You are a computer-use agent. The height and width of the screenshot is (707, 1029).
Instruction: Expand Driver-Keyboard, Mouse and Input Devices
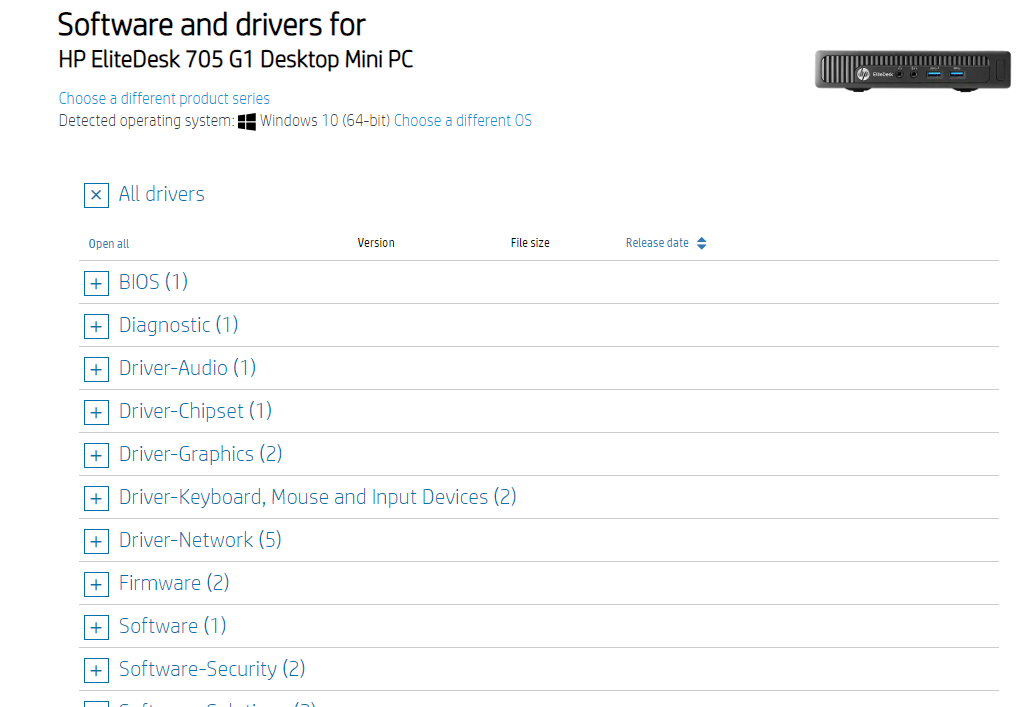pos(96,498)
